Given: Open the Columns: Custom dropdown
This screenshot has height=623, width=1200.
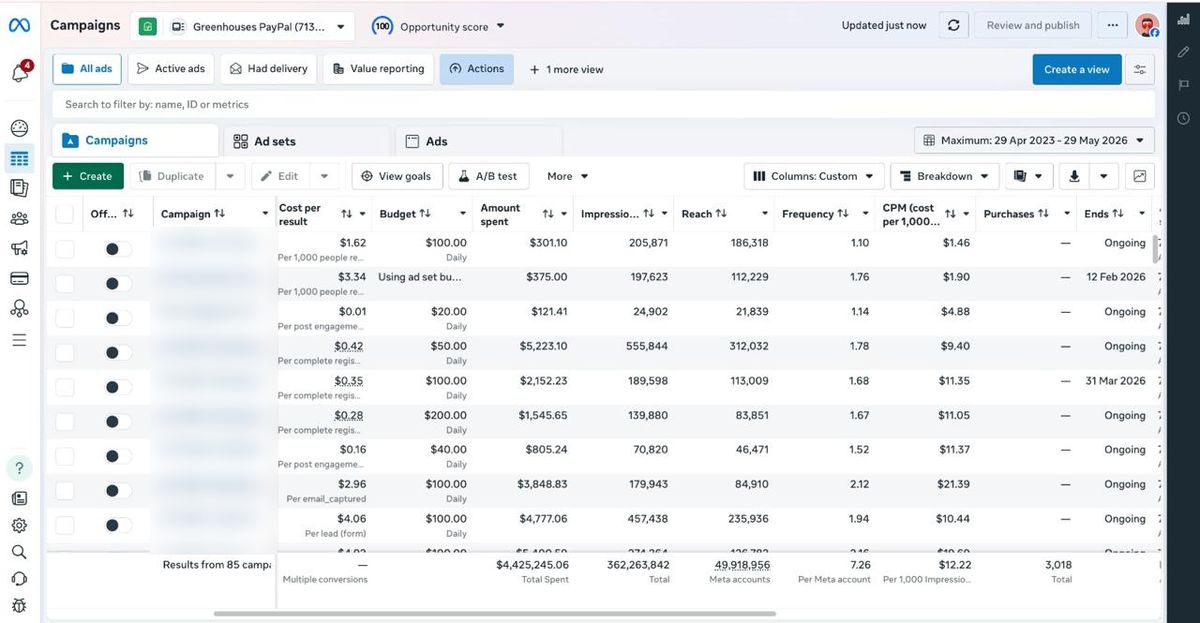Looking at the screenshot, I should coord(814,176).
